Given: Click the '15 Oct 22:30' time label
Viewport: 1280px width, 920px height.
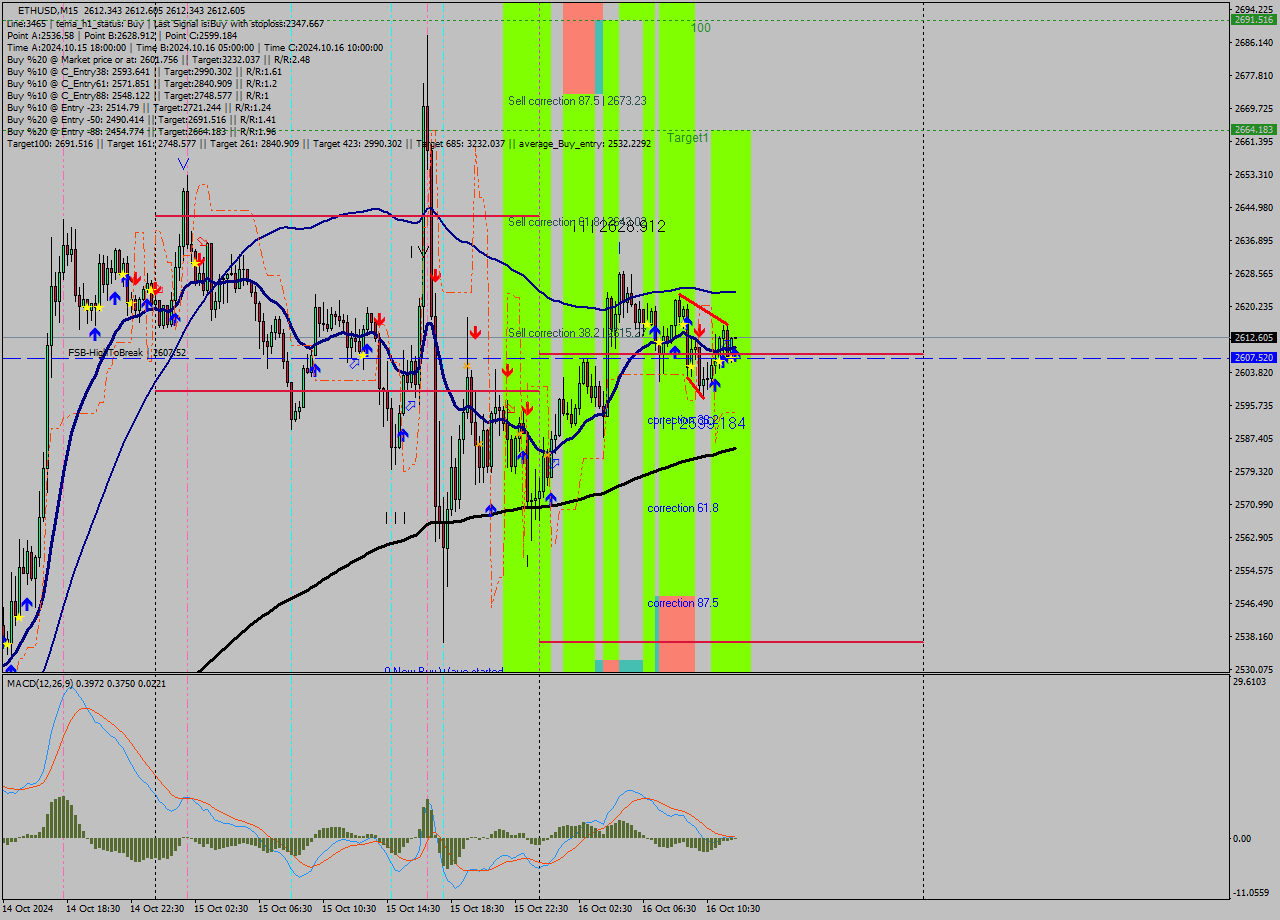Looking at the screenshot, I should point(541,909).
